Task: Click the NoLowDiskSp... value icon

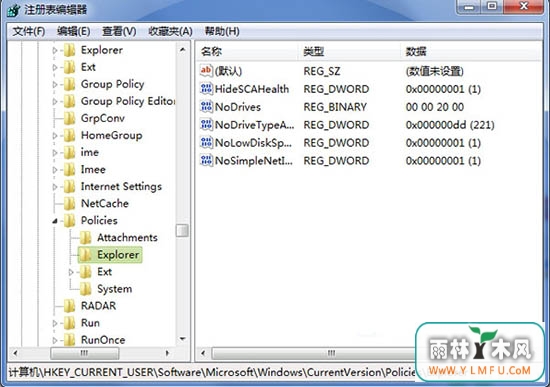Action: [x=206, y=142]
